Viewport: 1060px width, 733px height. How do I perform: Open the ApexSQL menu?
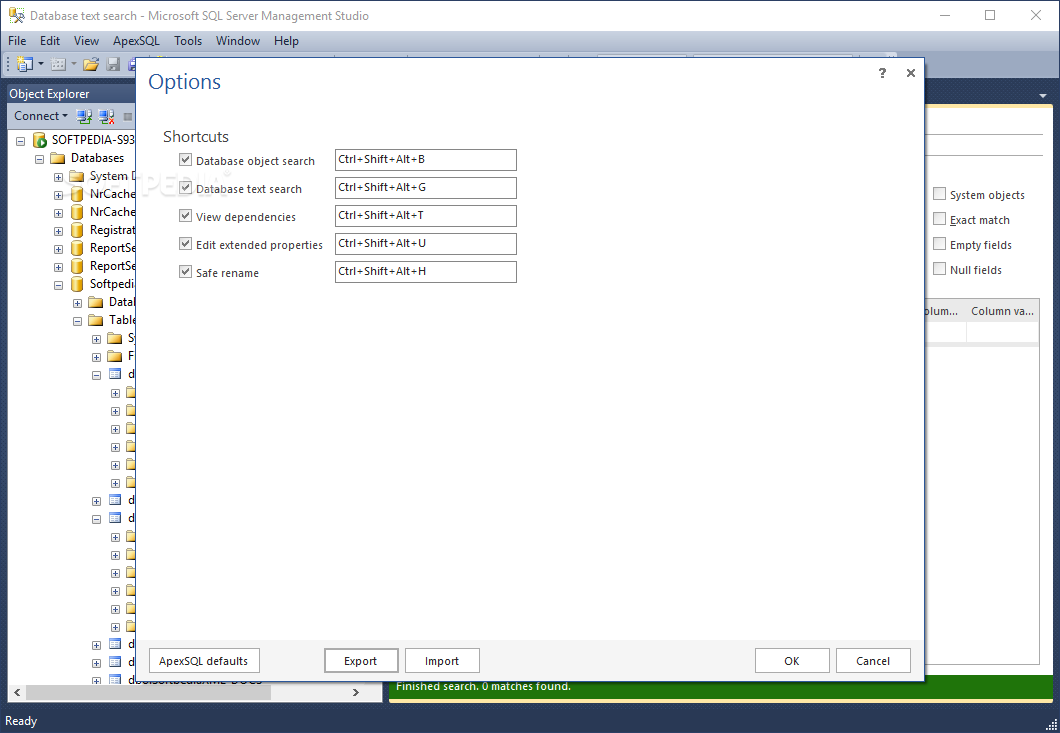coord(136,41)
